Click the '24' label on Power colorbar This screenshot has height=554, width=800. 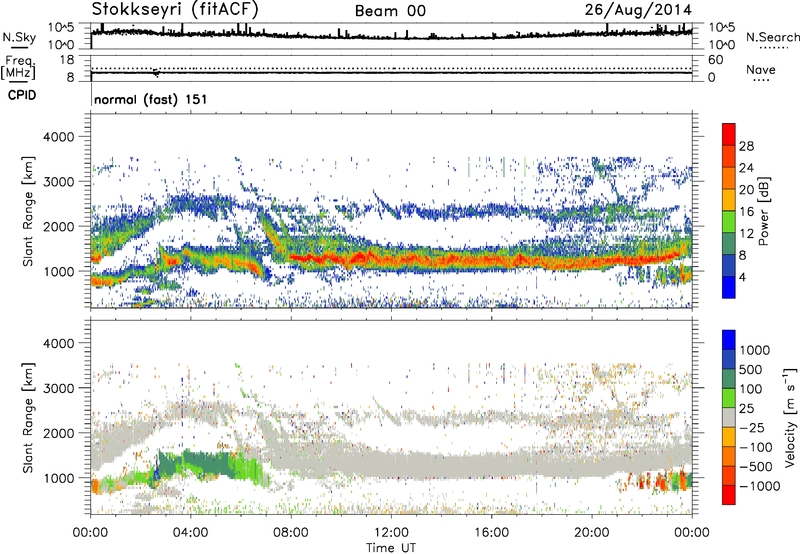pyautogui.click(x=746, y=168)
